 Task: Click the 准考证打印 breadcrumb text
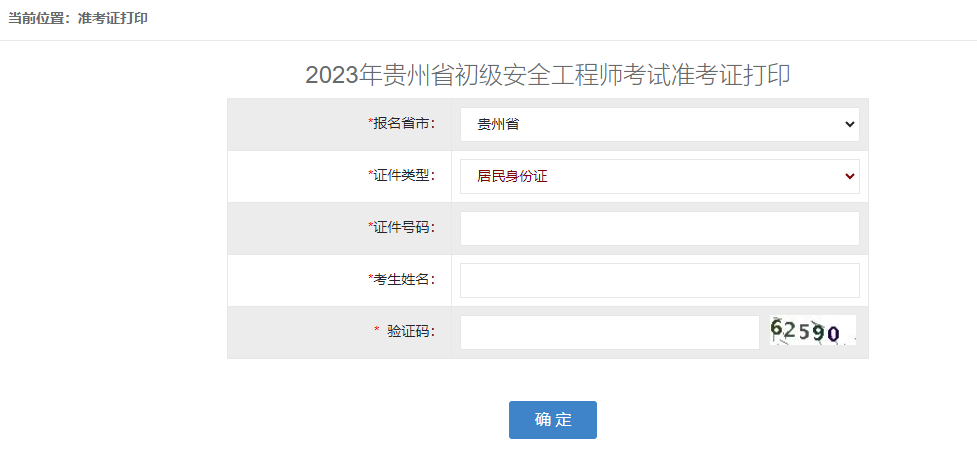click(113, 19)
